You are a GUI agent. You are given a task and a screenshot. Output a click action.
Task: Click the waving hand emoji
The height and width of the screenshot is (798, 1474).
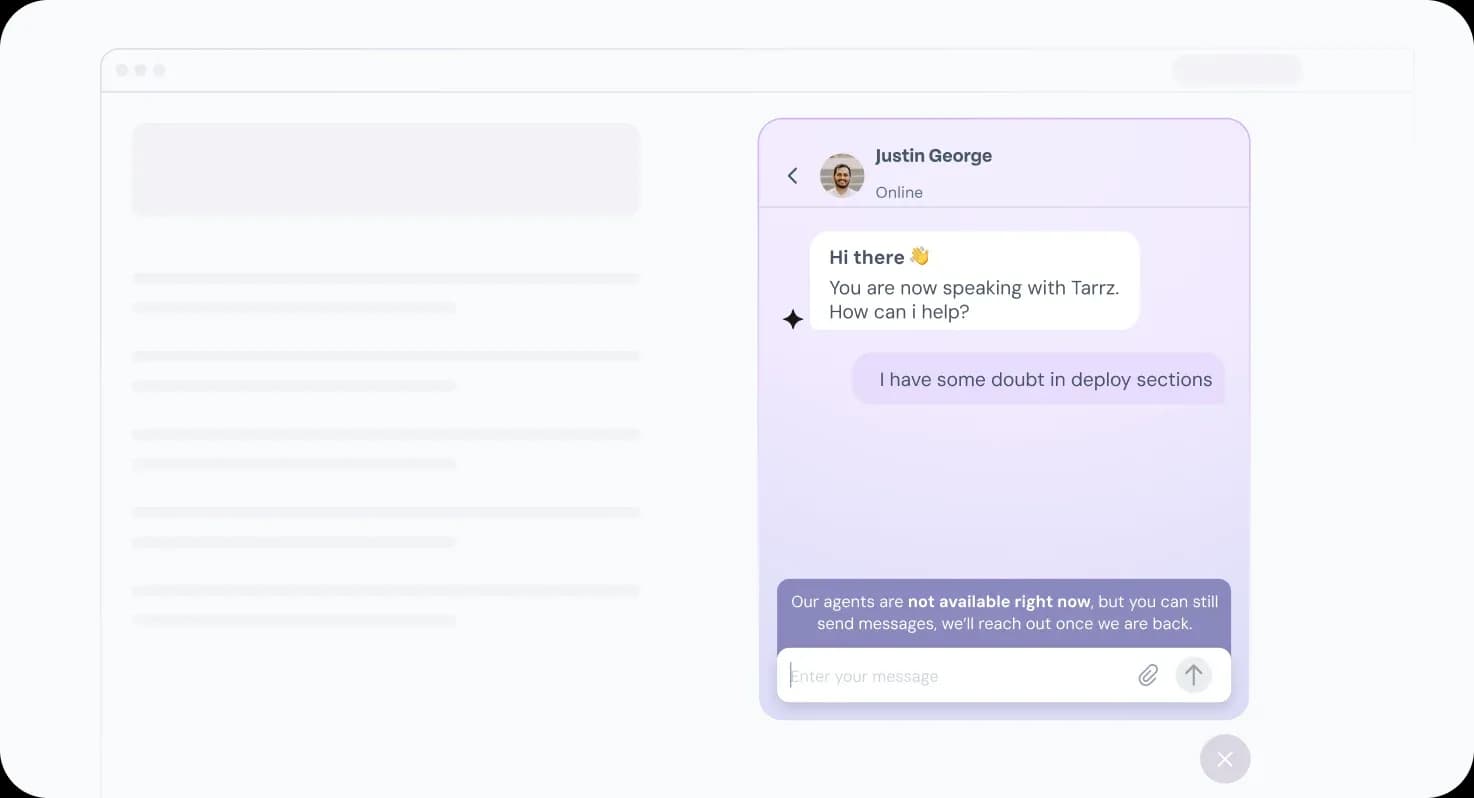click(x=920, y=257)
